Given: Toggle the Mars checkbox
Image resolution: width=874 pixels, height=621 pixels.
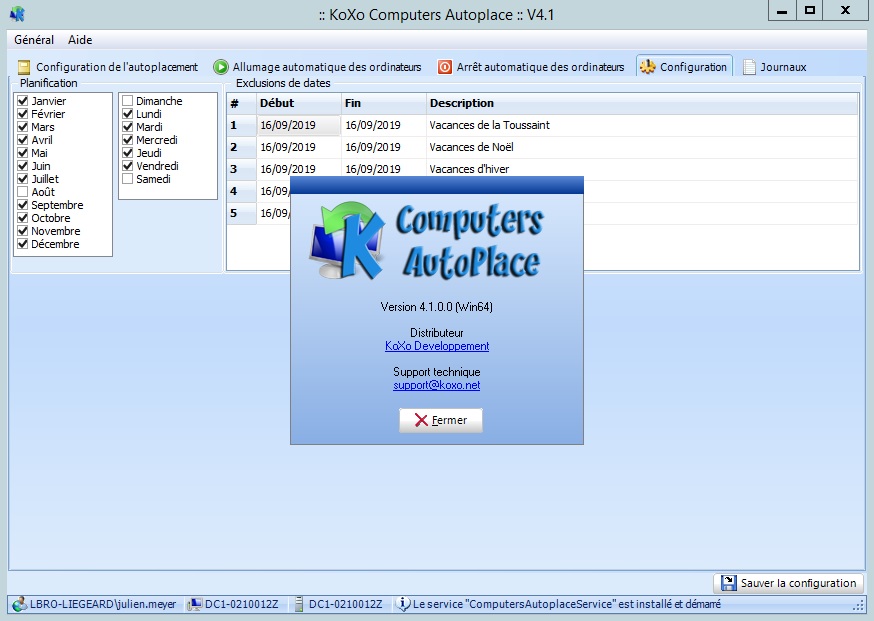Looking at the screenshot, I should click(x=23, y=127).
